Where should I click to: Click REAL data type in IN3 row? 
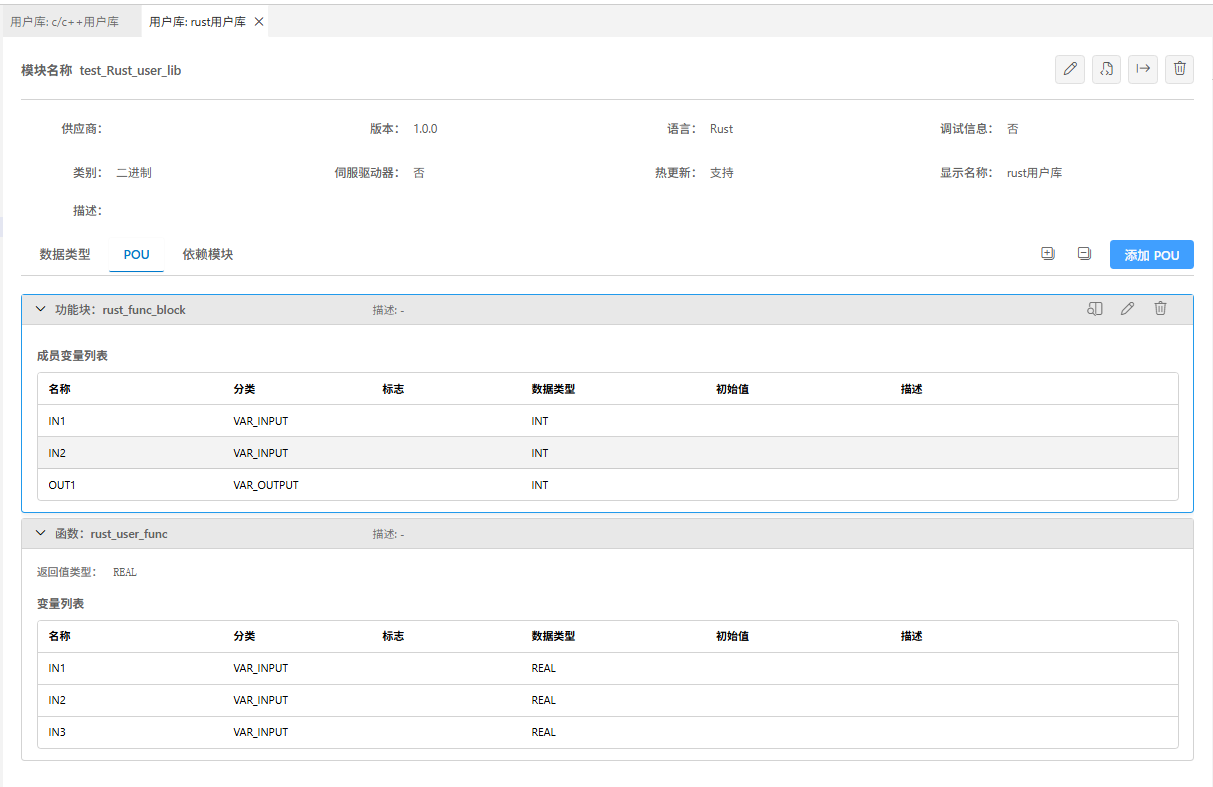click(x=543, y=732)
